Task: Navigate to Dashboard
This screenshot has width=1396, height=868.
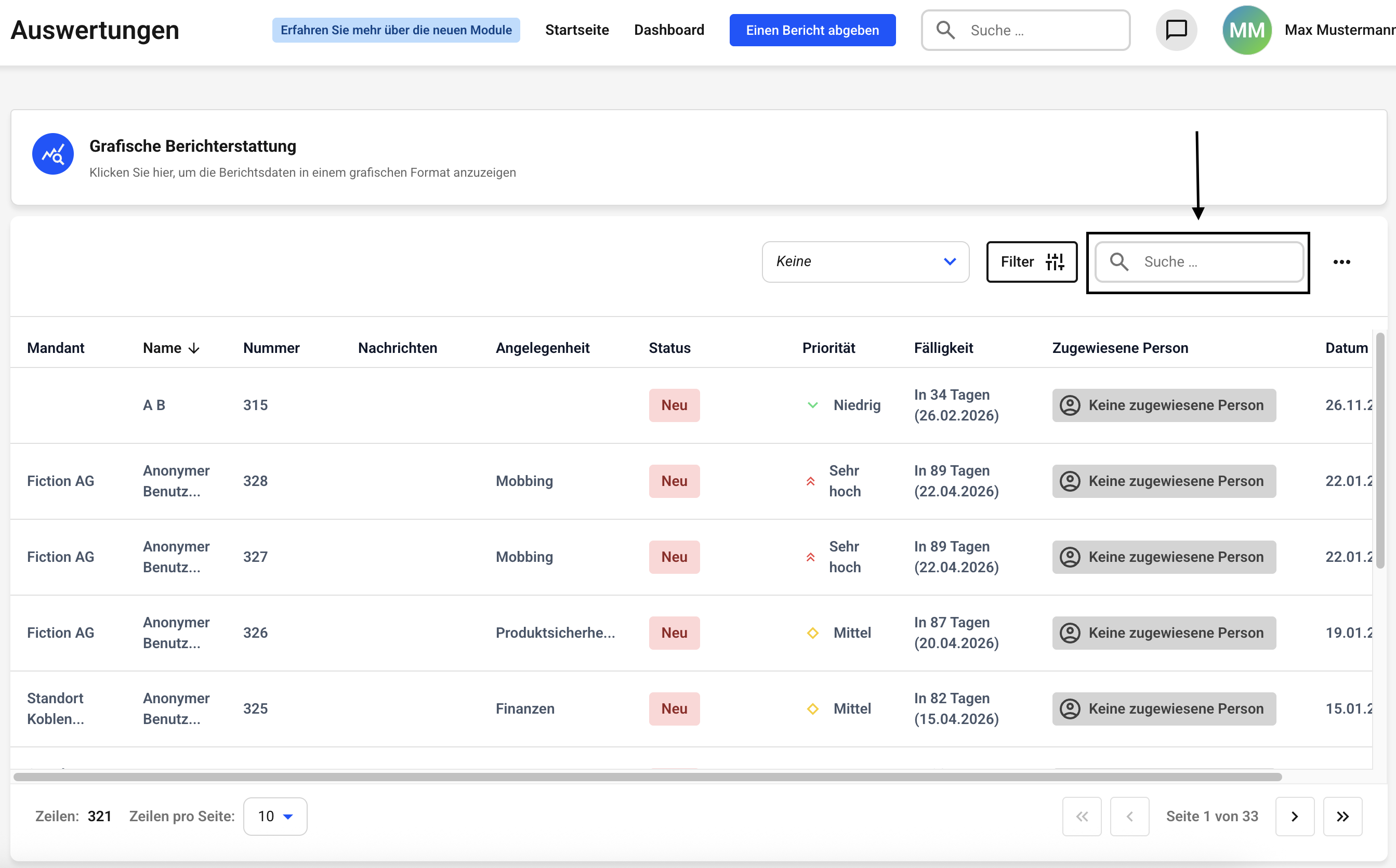Action: (669, 30)
